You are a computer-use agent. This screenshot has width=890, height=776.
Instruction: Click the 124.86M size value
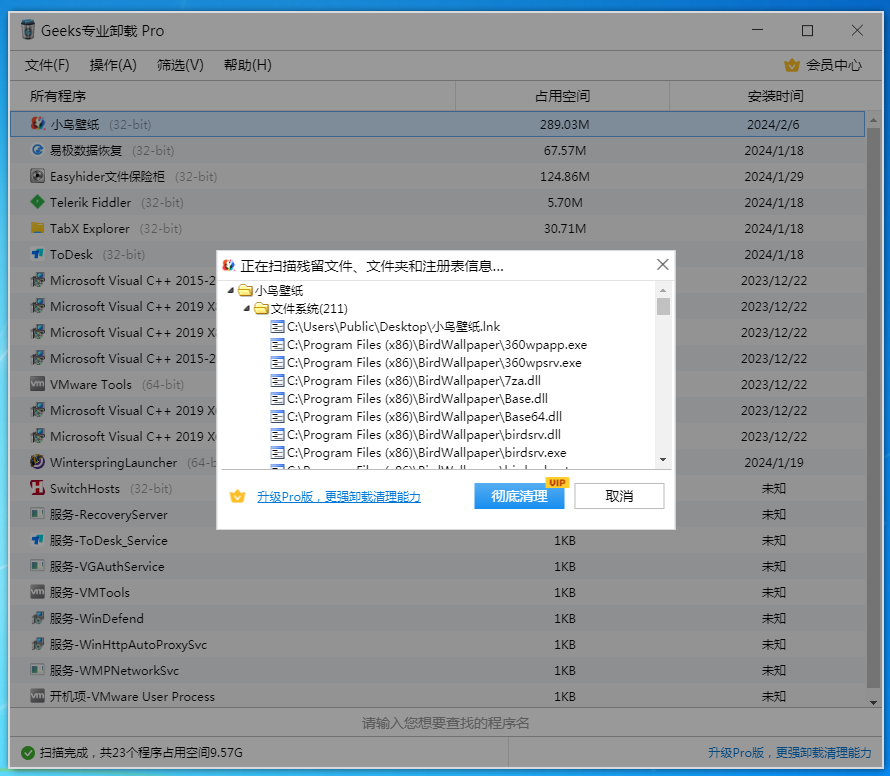click(x=565, y=177)
